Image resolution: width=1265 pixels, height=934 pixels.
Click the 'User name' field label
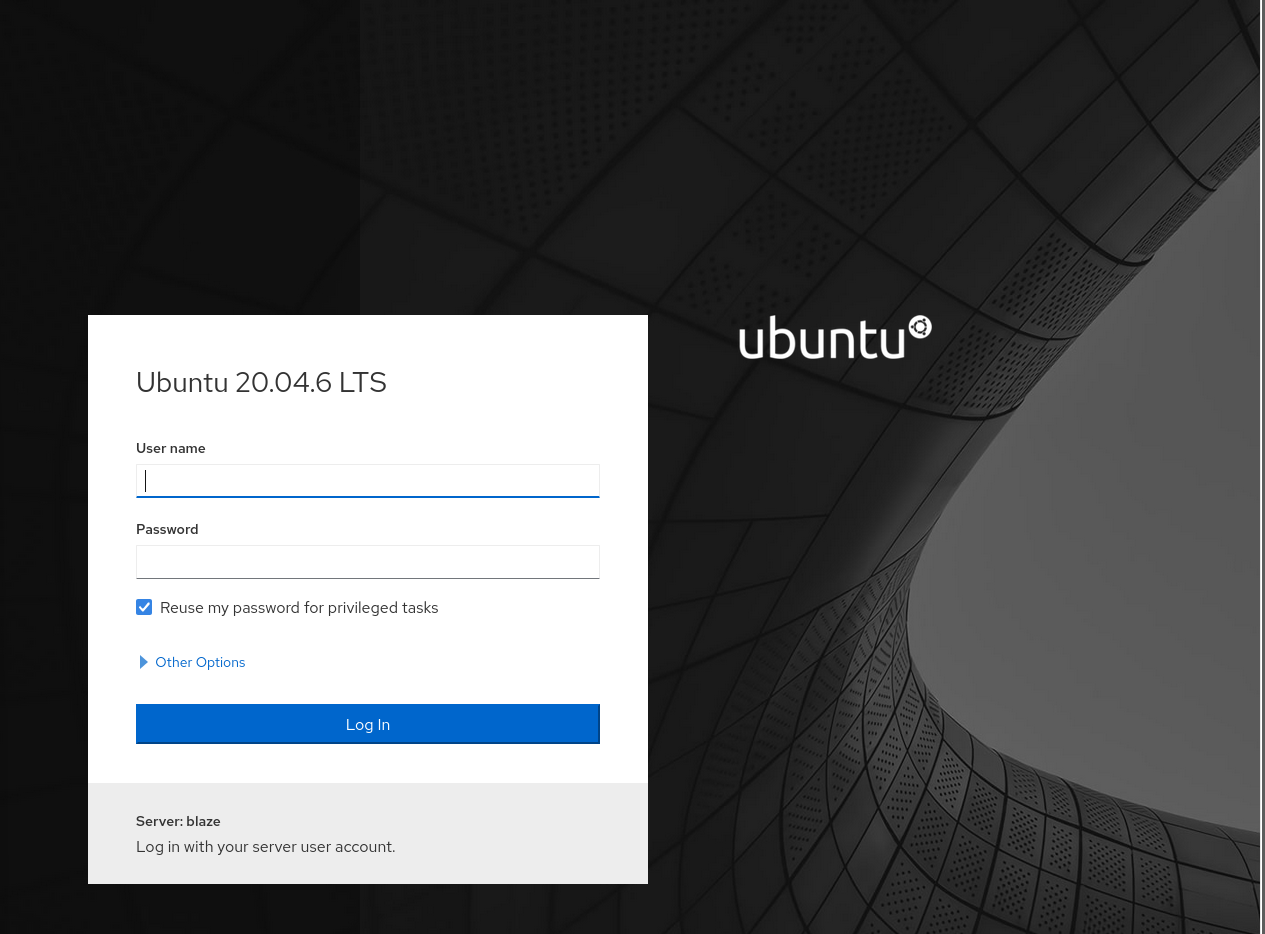(171, 448)
